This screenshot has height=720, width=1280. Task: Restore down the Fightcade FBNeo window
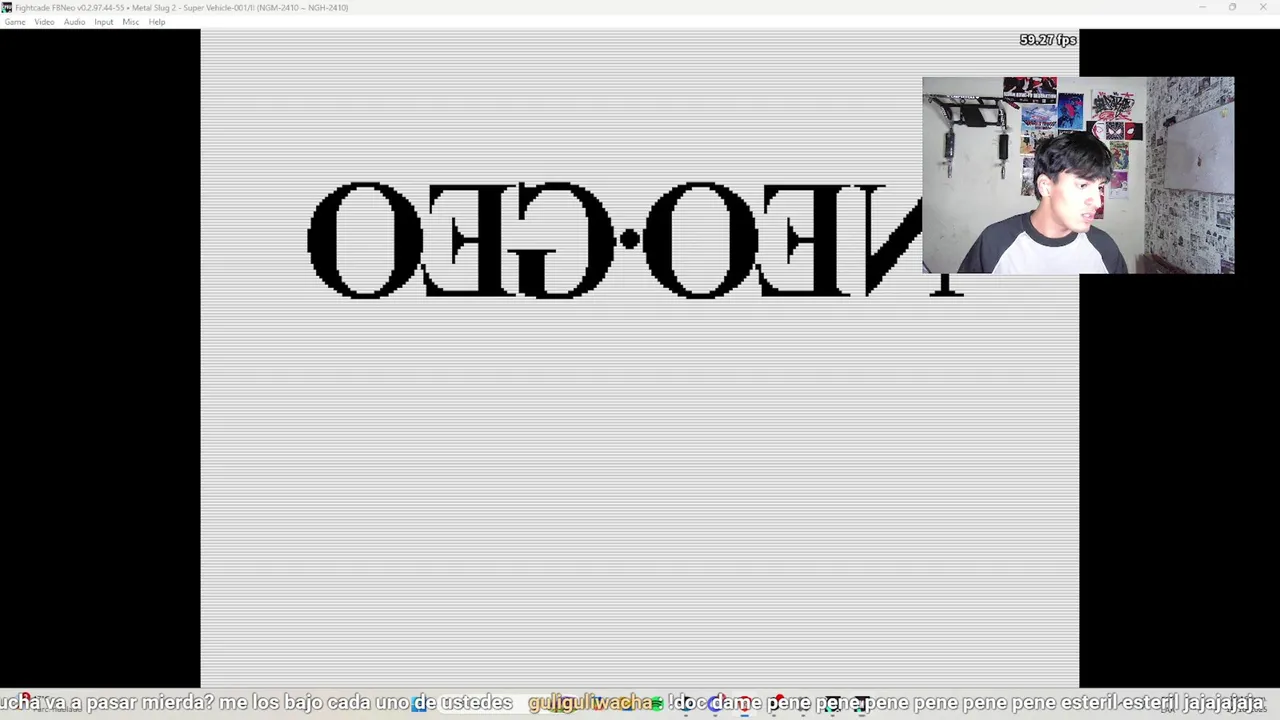point(1232,7)
